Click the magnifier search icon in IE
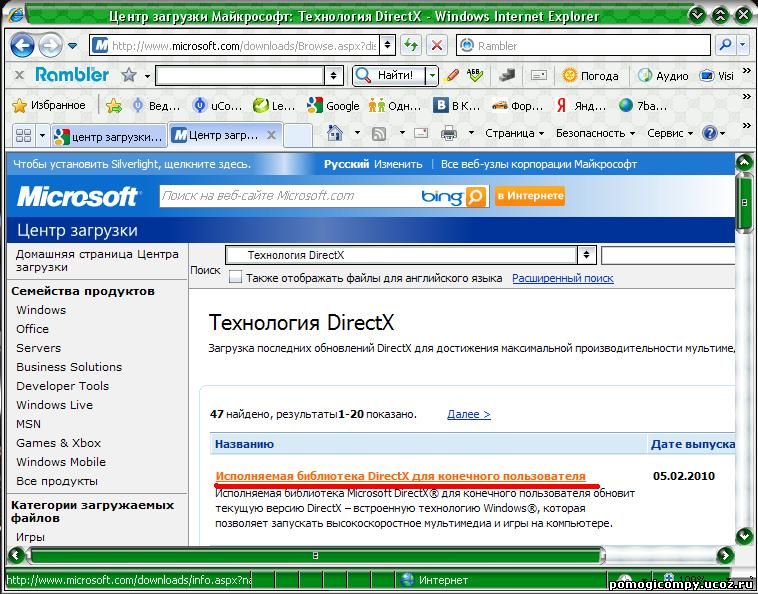Screen dimensions: 758x594 (x=725, y=45)
